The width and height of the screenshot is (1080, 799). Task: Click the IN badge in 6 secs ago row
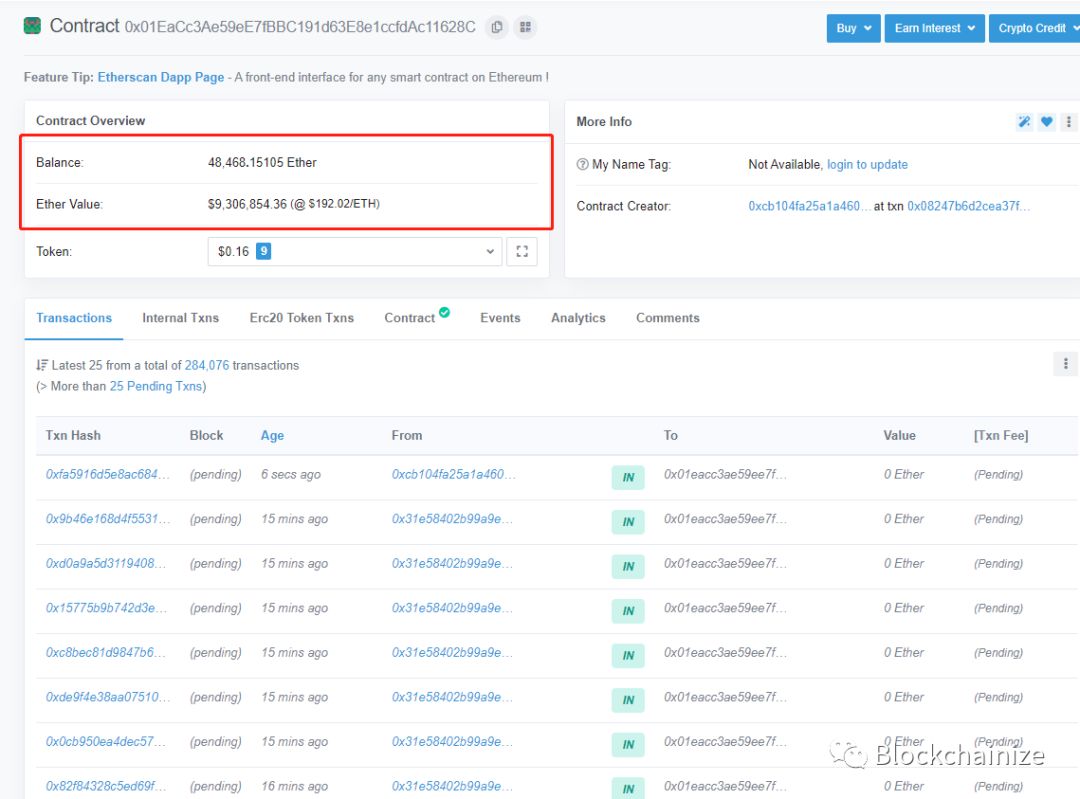(x=628, y=477)
